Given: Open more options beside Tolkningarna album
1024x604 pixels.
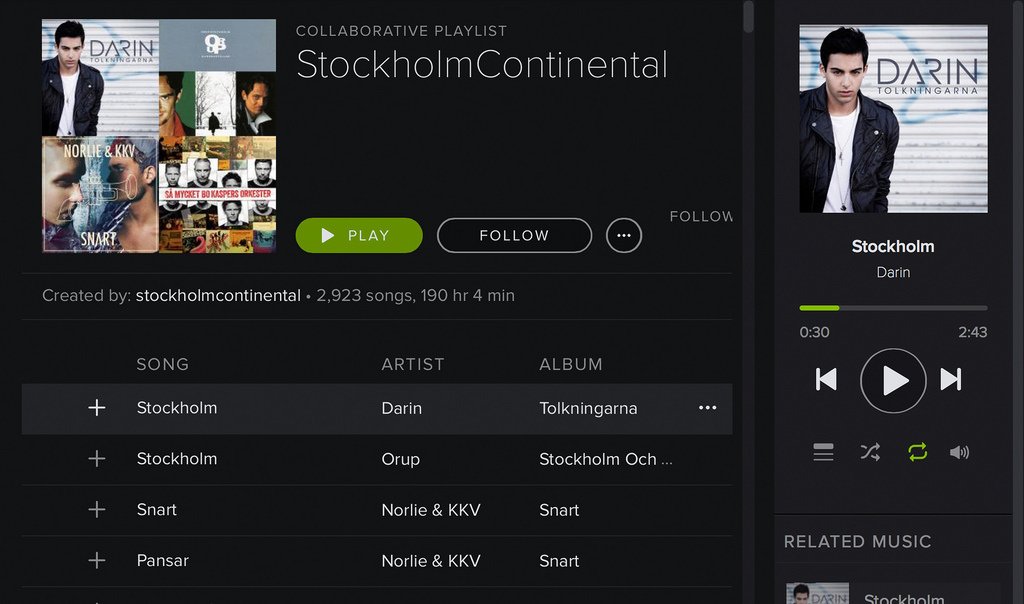Looking at the screenshot, I should pos(708,408).
